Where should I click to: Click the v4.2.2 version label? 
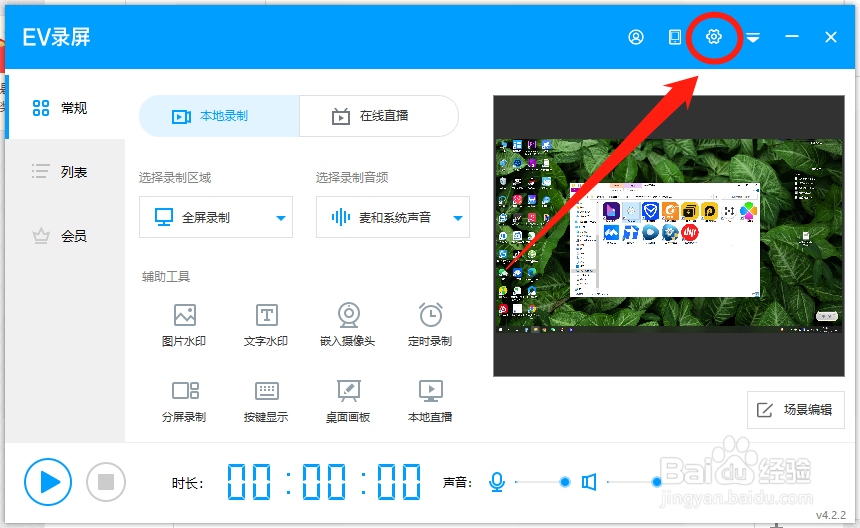(830, 515)
